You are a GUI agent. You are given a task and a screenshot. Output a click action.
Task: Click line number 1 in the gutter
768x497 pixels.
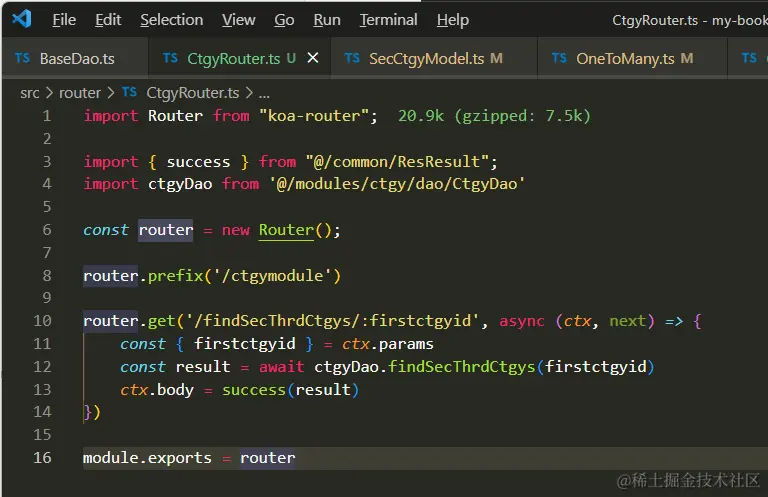[47, 116]
